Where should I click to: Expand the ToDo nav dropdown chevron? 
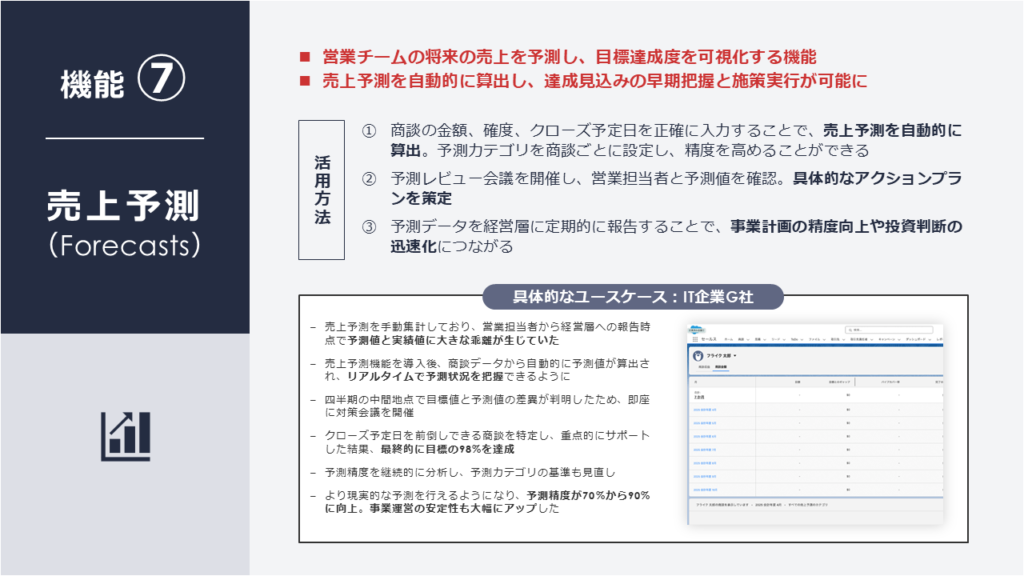(803, 341)
